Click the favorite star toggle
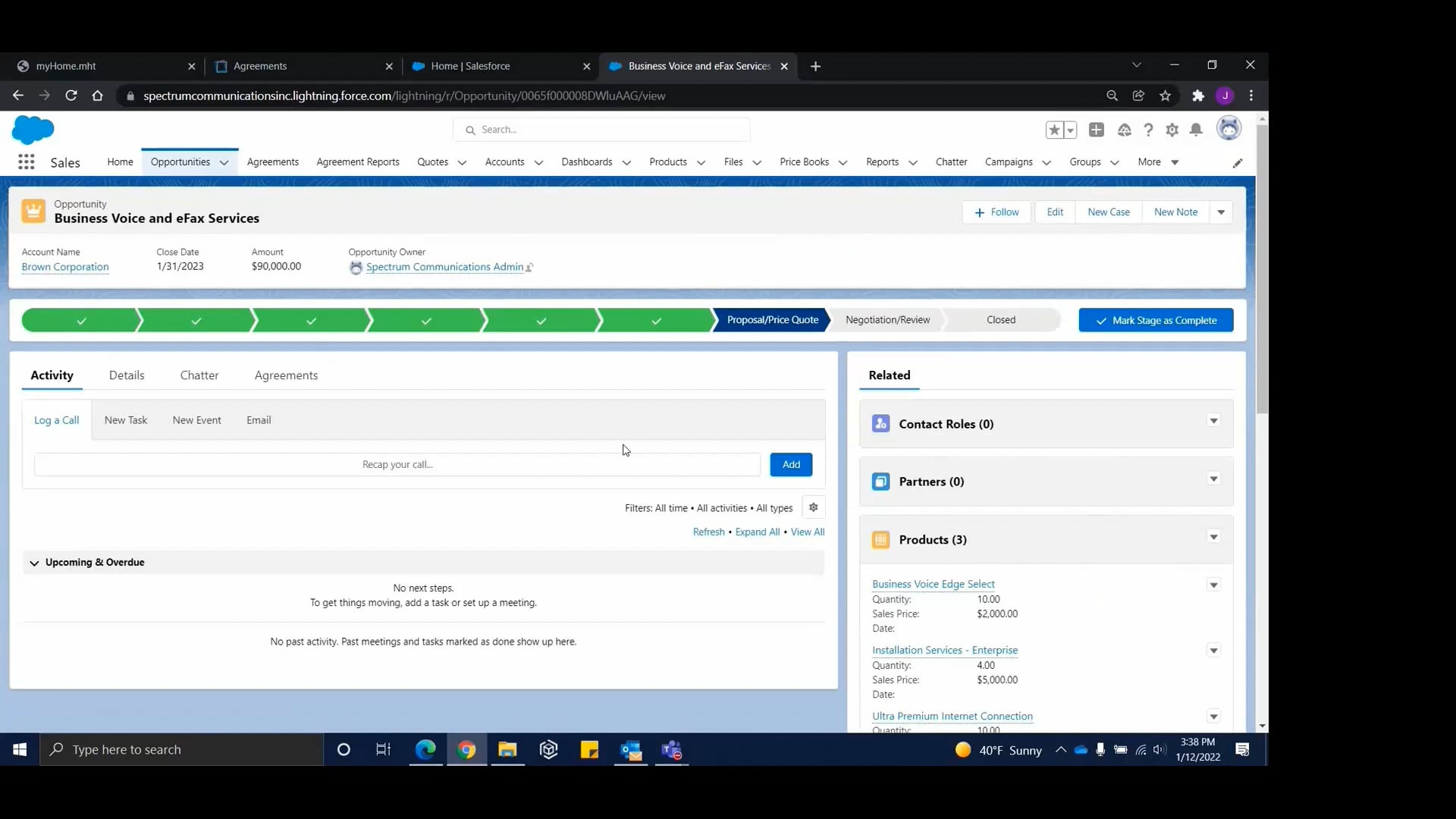Image resolution: width=1456 pixels, height=819 pixels. point(1055,130)
